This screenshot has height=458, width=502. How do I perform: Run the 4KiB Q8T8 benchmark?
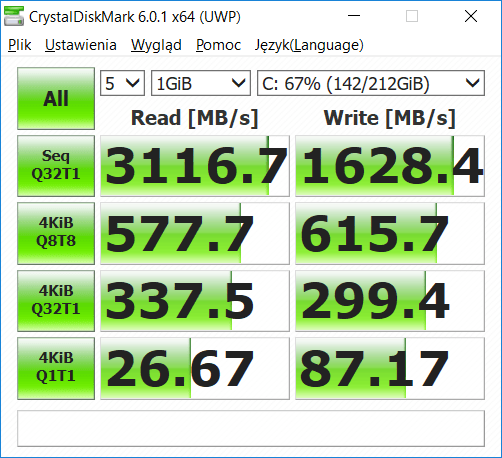pyautogui.click(x=56, y=233)
